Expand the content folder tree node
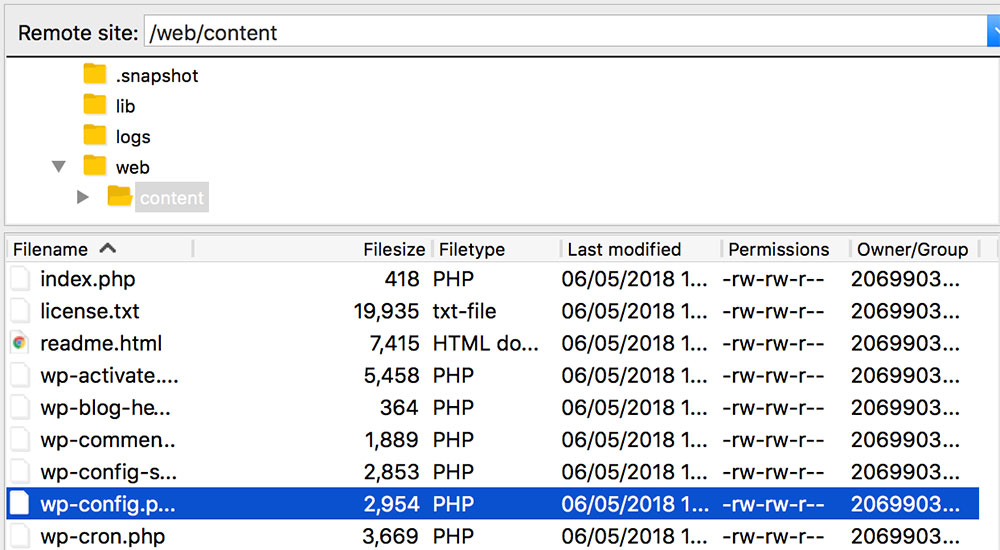 coord(83,198)
